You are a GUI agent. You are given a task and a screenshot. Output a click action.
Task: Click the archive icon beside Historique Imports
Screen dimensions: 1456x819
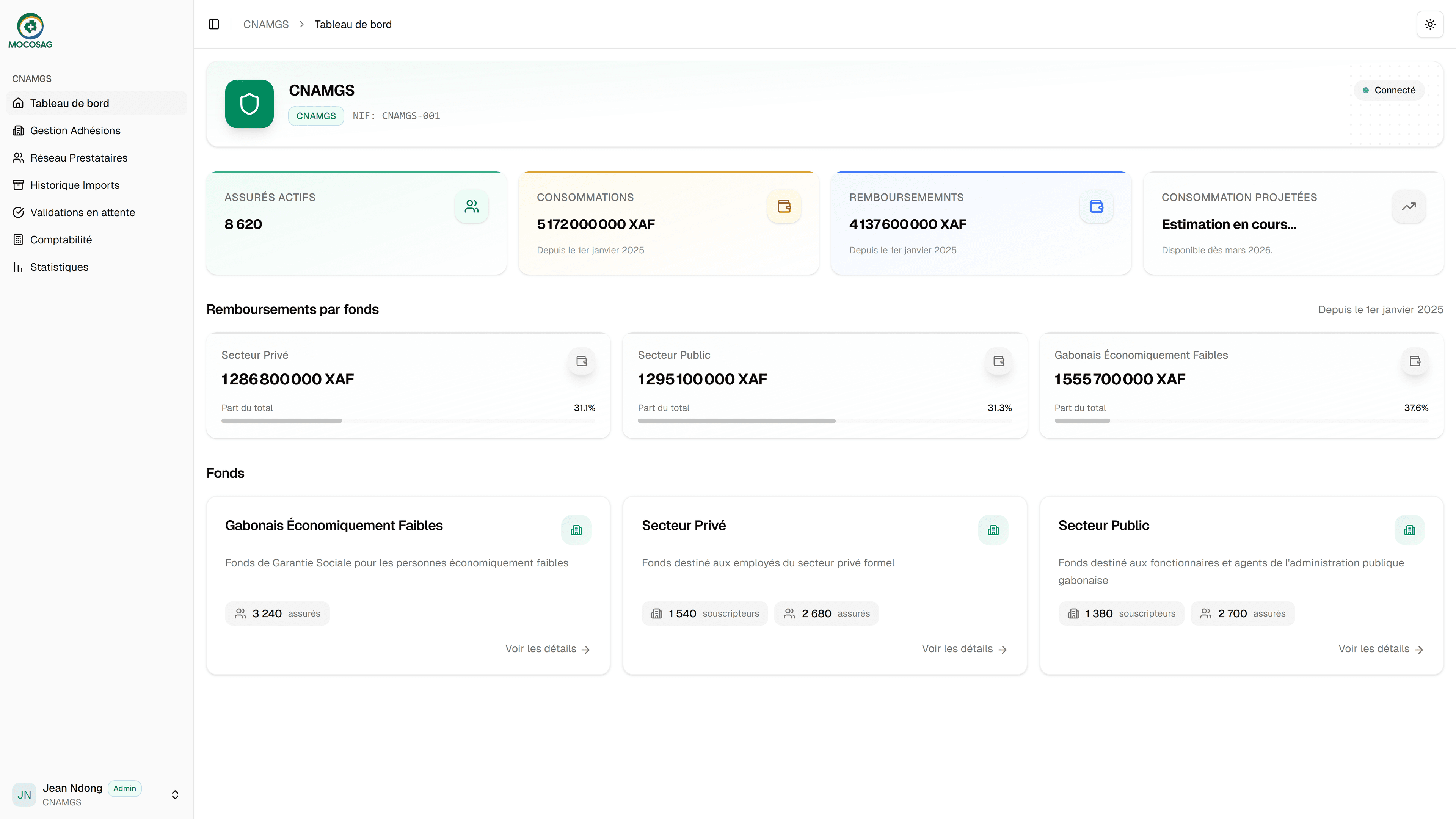click(x=18, y=185)
